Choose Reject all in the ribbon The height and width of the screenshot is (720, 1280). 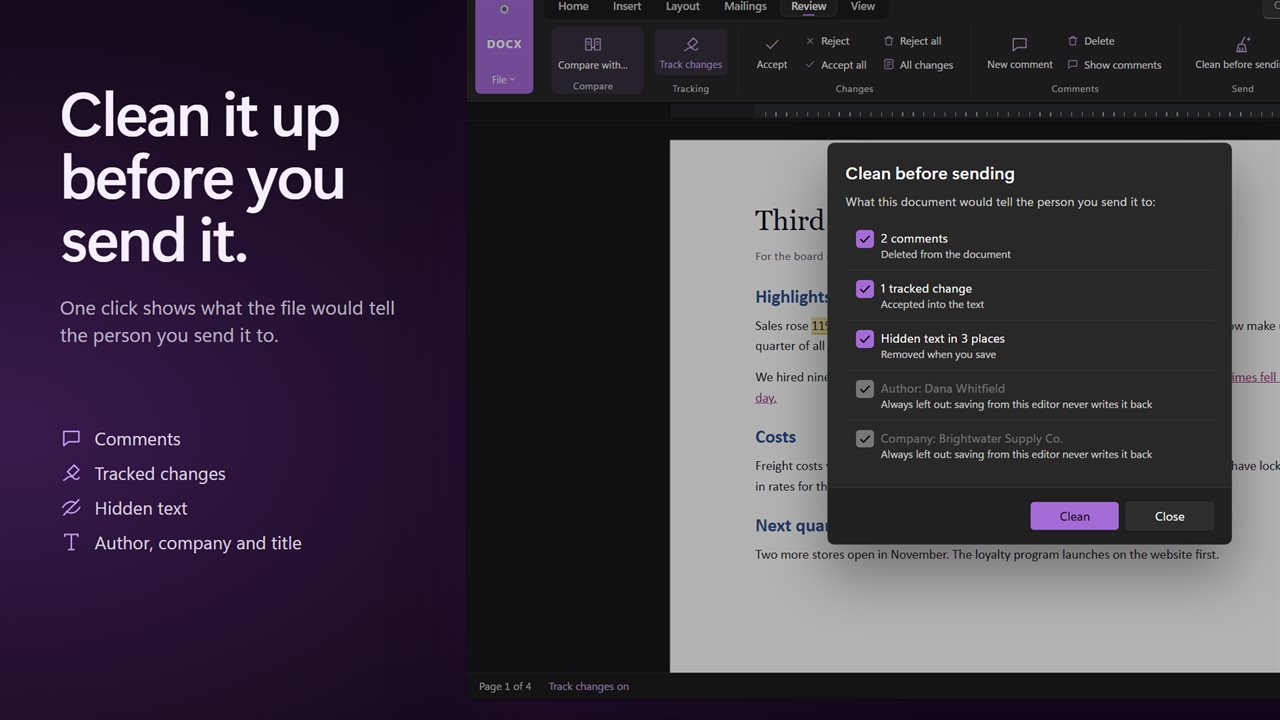coord(912,41)
